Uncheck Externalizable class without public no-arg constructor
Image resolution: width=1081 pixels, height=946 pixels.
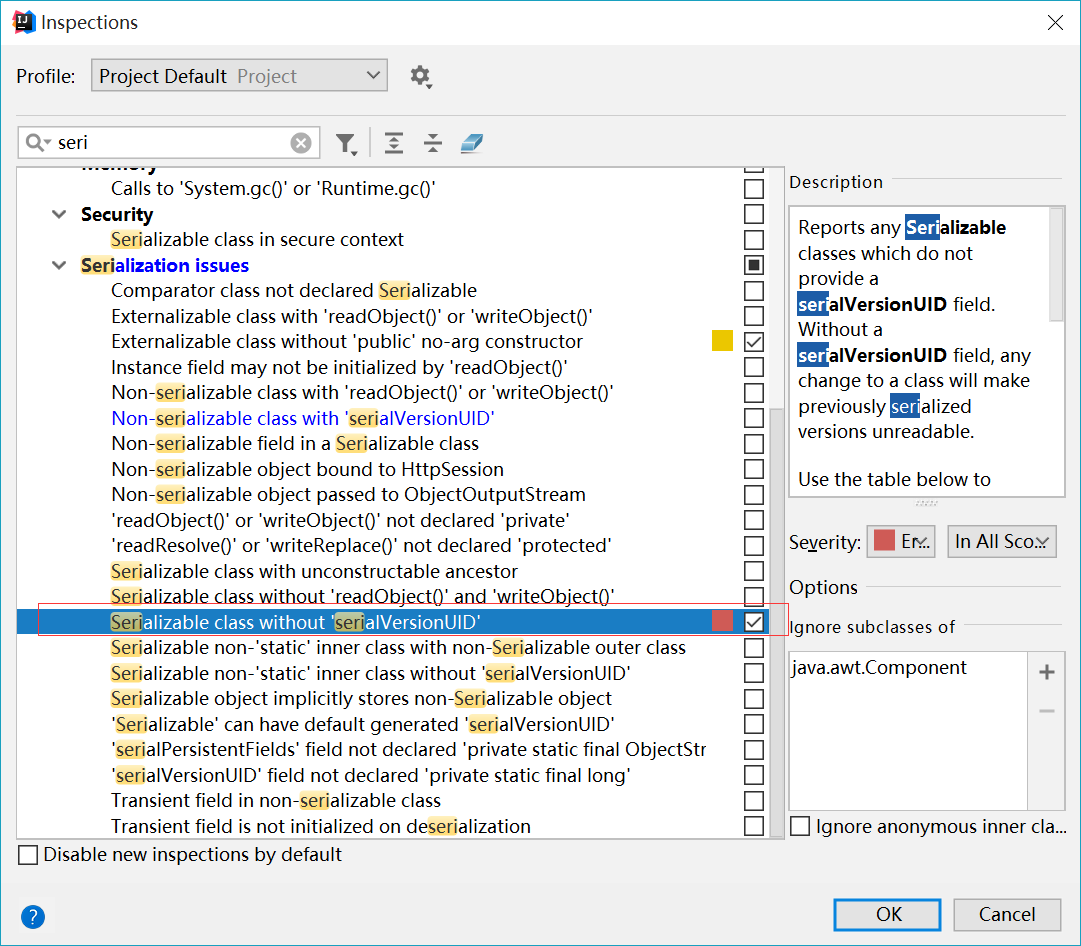coord(754,341)
